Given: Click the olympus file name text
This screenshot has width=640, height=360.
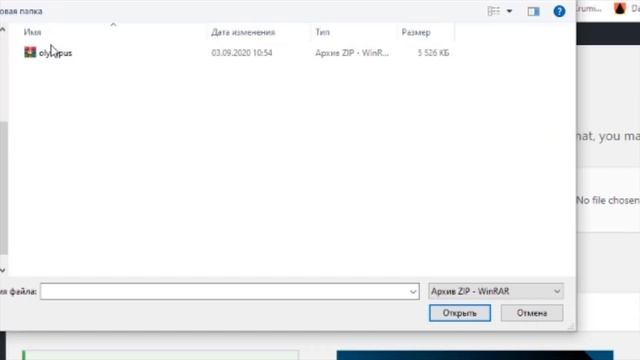Looking at the screenshot, I should [56, 53].
